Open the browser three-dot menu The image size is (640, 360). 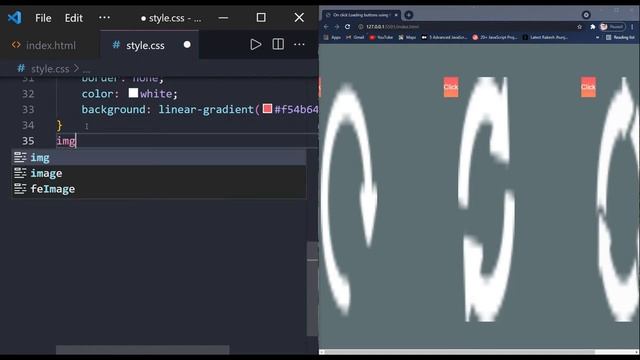pos(632,27)
